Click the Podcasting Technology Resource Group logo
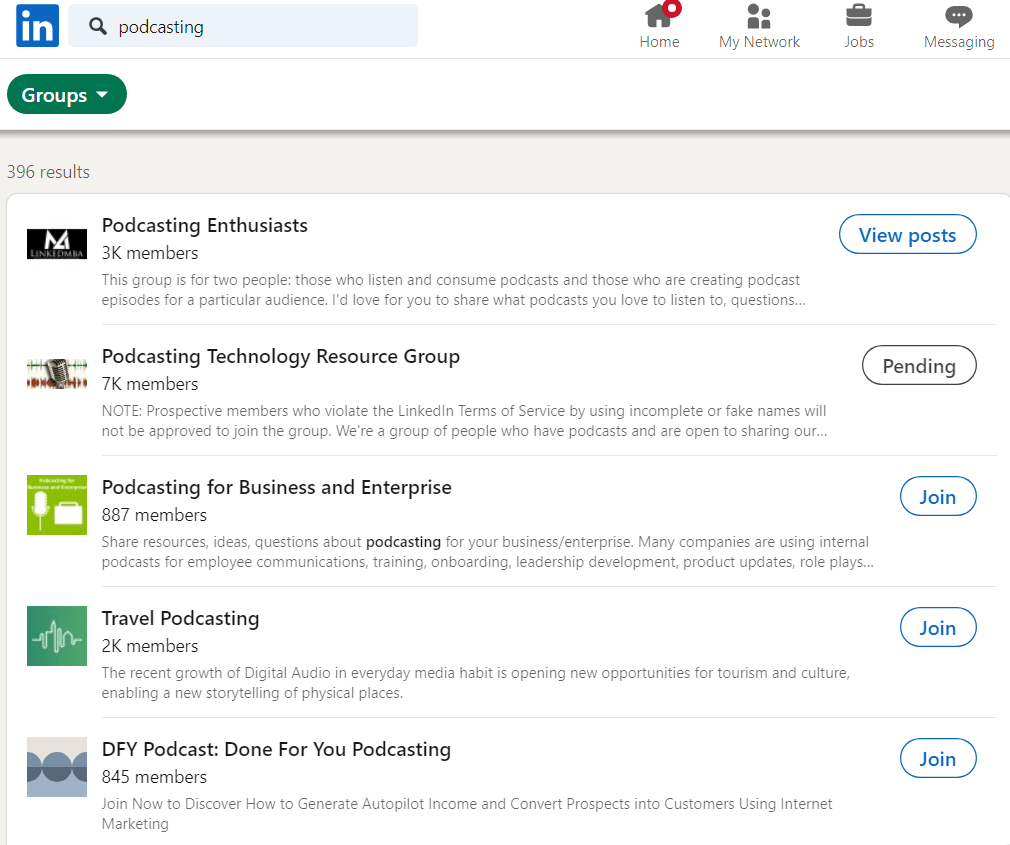 coord(57,374)
